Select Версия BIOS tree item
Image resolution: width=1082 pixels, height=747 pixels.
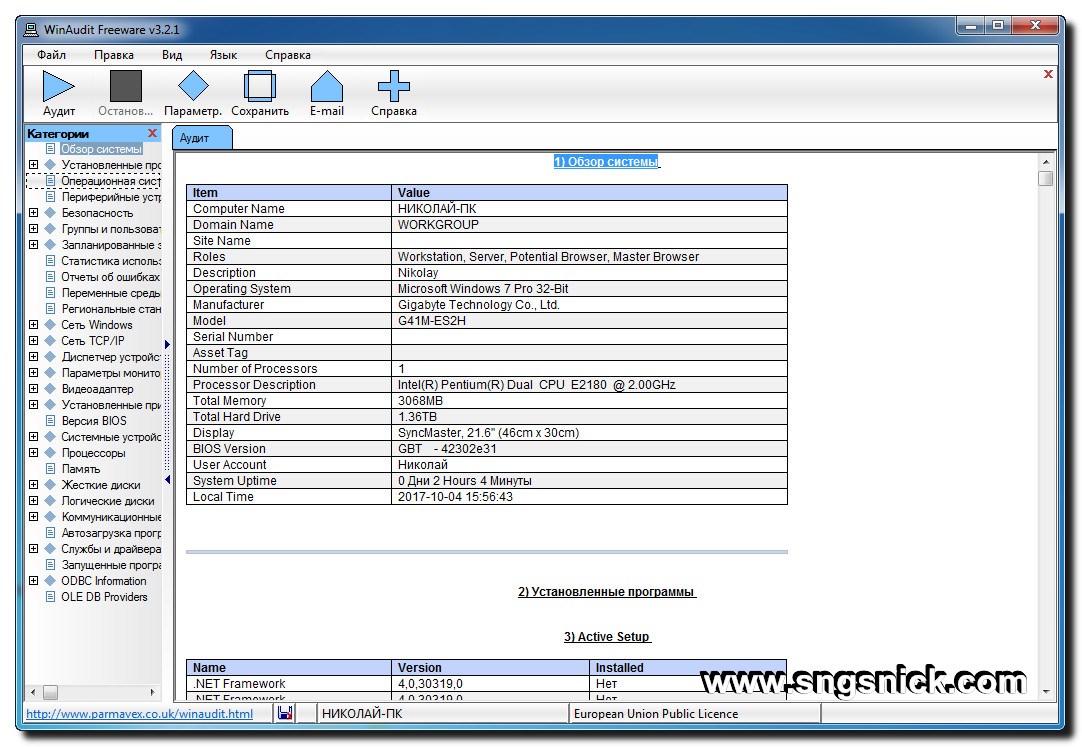point(94,421)
